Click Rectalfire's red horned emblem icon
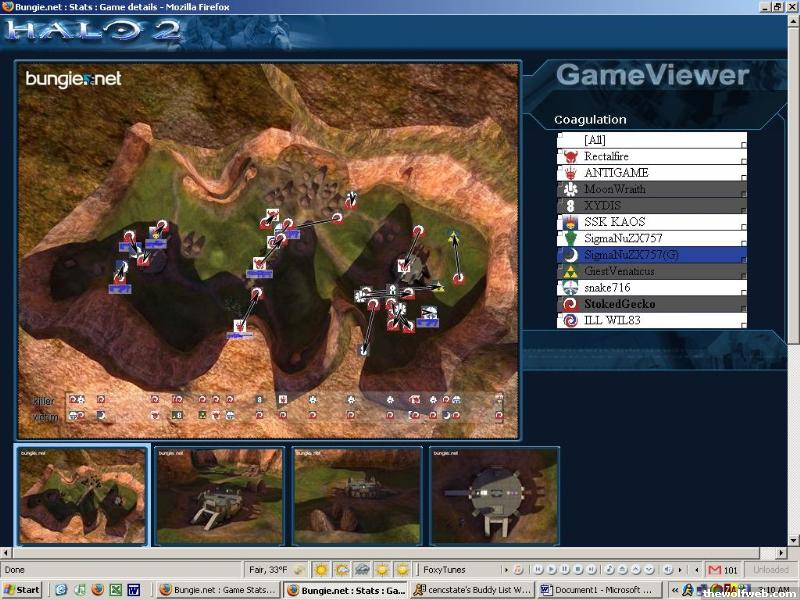The image size is (800, 600). (569, 157)
